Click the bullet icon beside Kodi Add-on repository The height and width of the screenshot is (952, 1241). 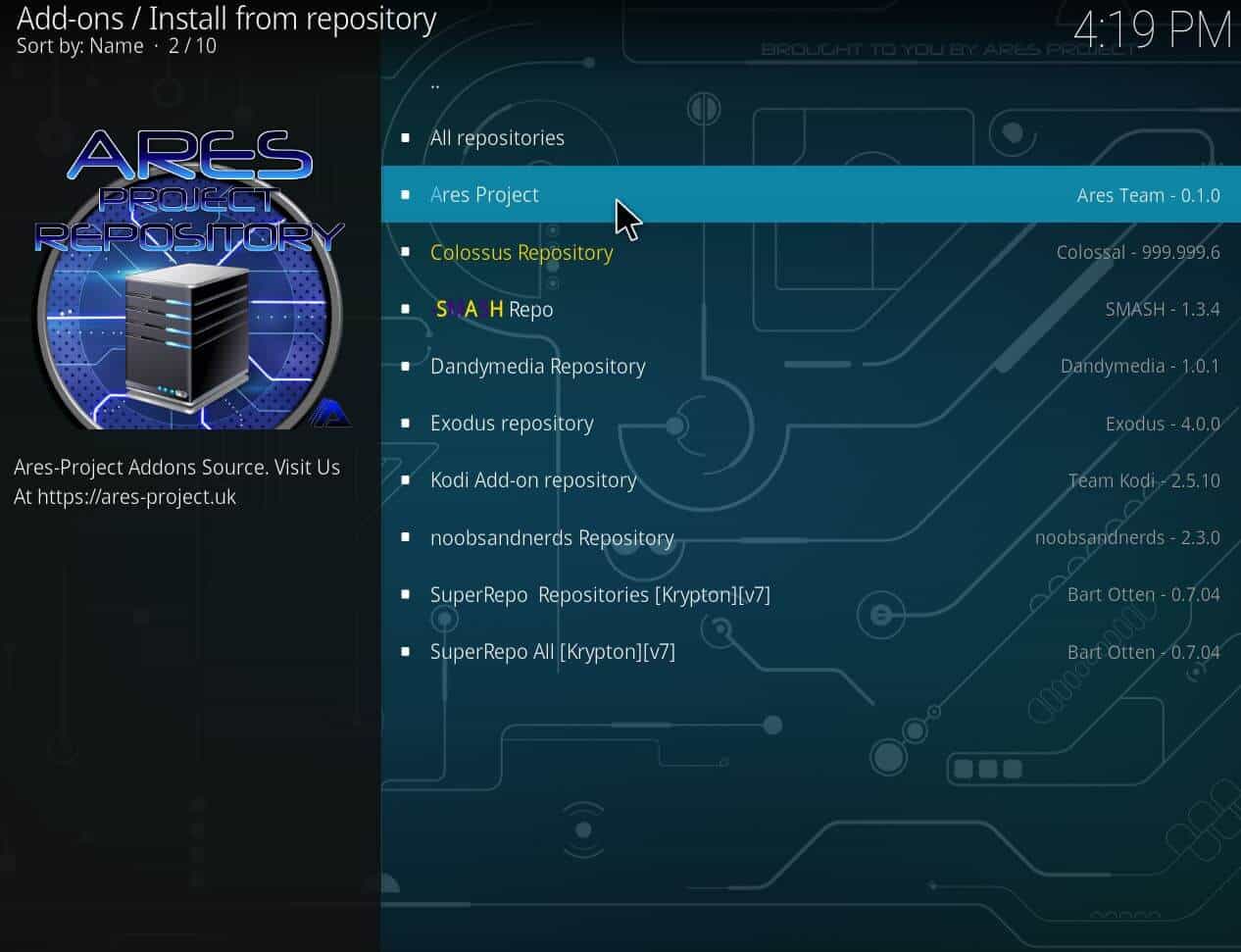click(x=406, y=480)
